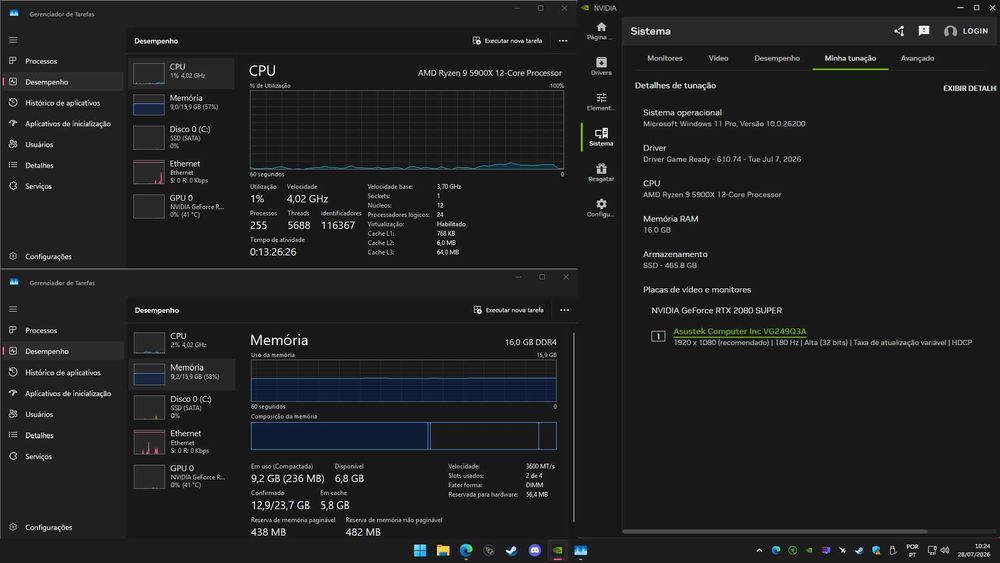Screen dimensions: 1000x563
Task: Click the 116367 Identificadores value
Action: [x=338, y=225]
